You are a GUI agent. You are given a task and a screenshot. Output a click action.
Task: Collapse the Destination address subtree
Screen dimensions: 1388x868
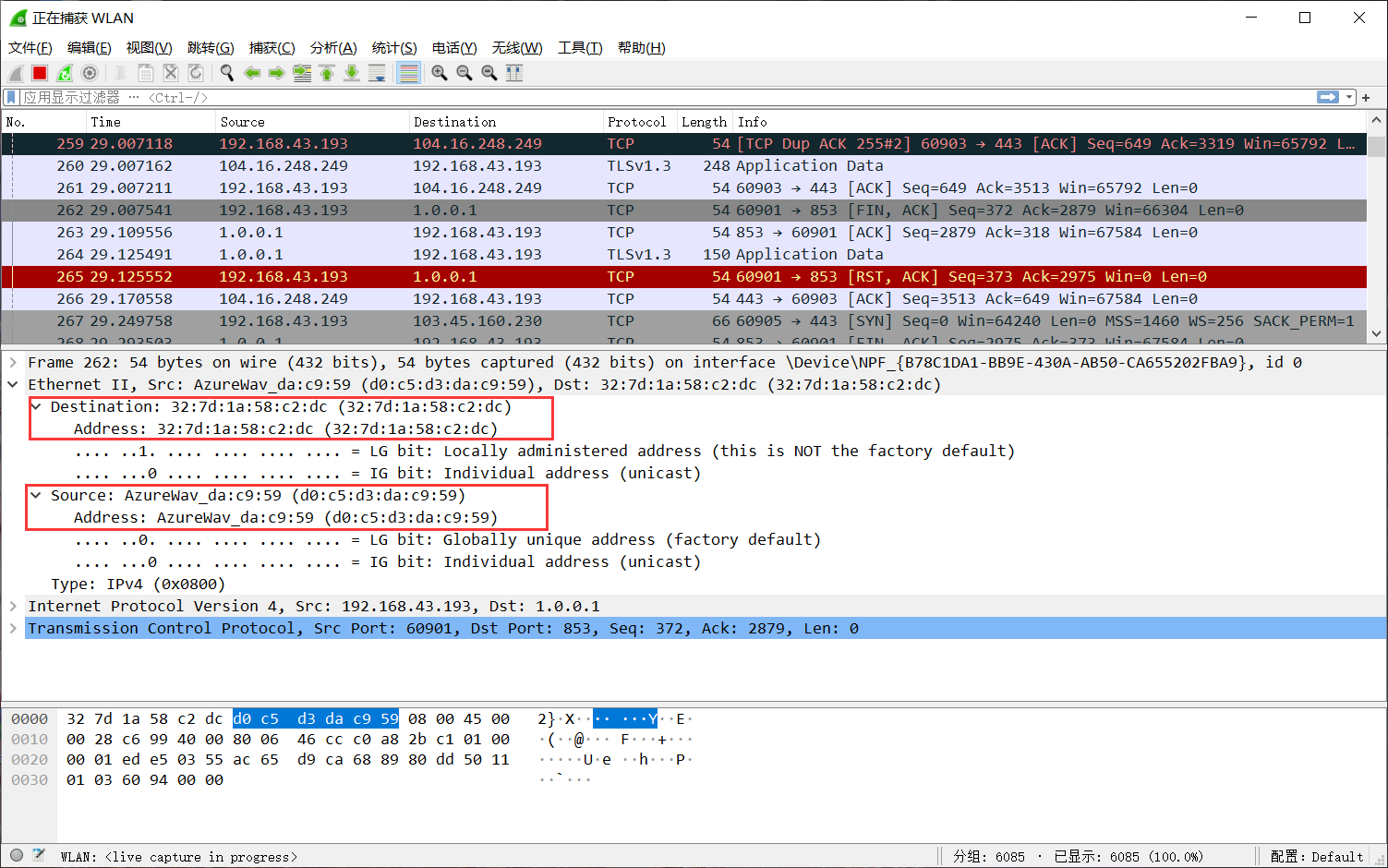click(x=36, y=406)
